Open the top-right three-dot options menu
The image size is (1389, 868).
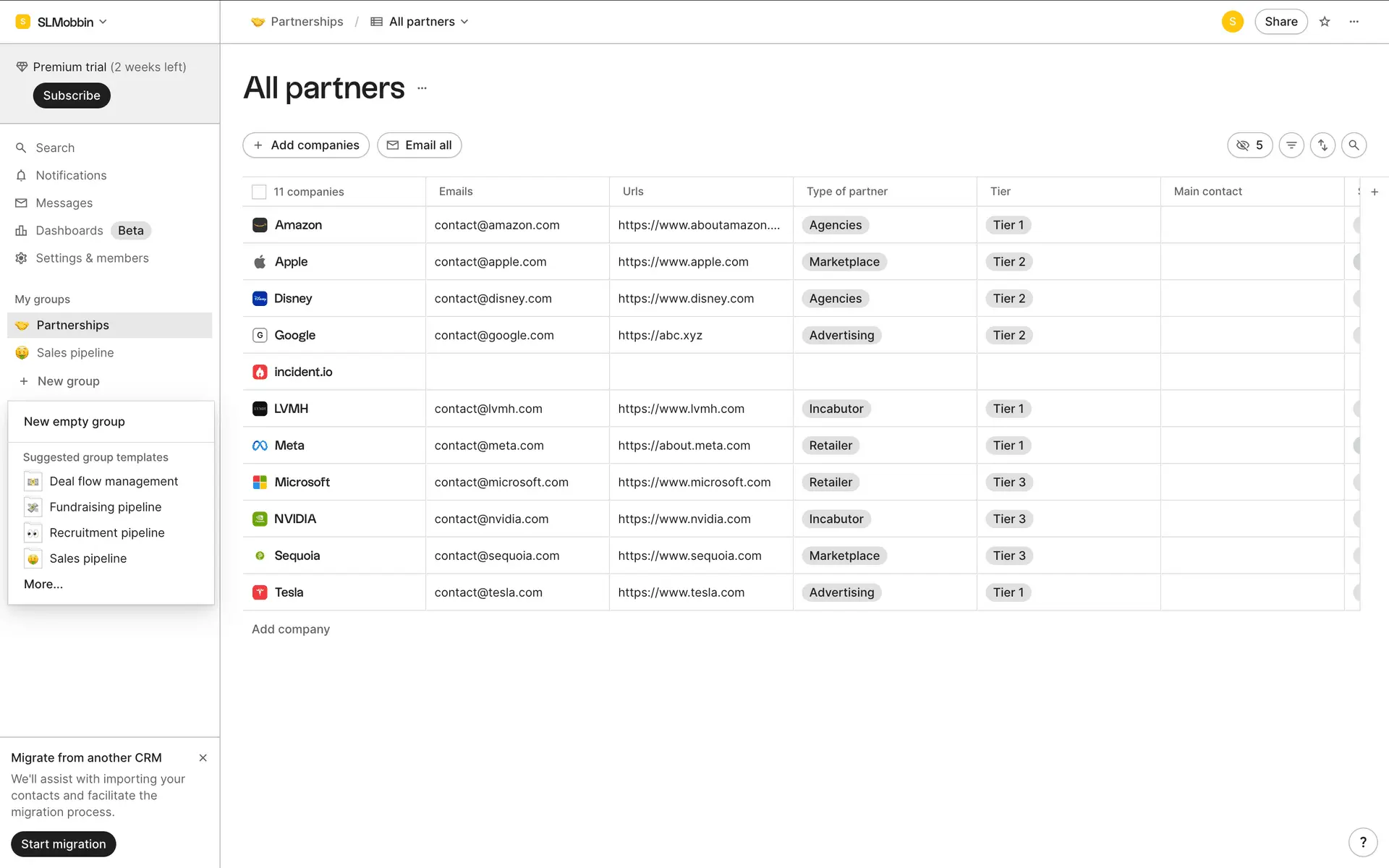pos(1354,22)
